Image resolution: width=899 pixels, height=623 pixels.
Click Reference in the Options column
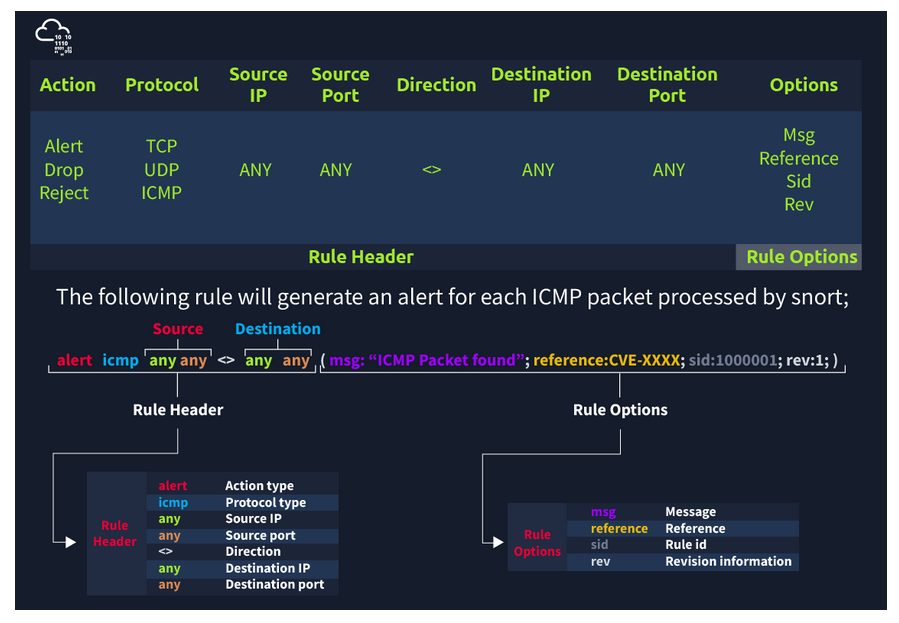(798, 158)
